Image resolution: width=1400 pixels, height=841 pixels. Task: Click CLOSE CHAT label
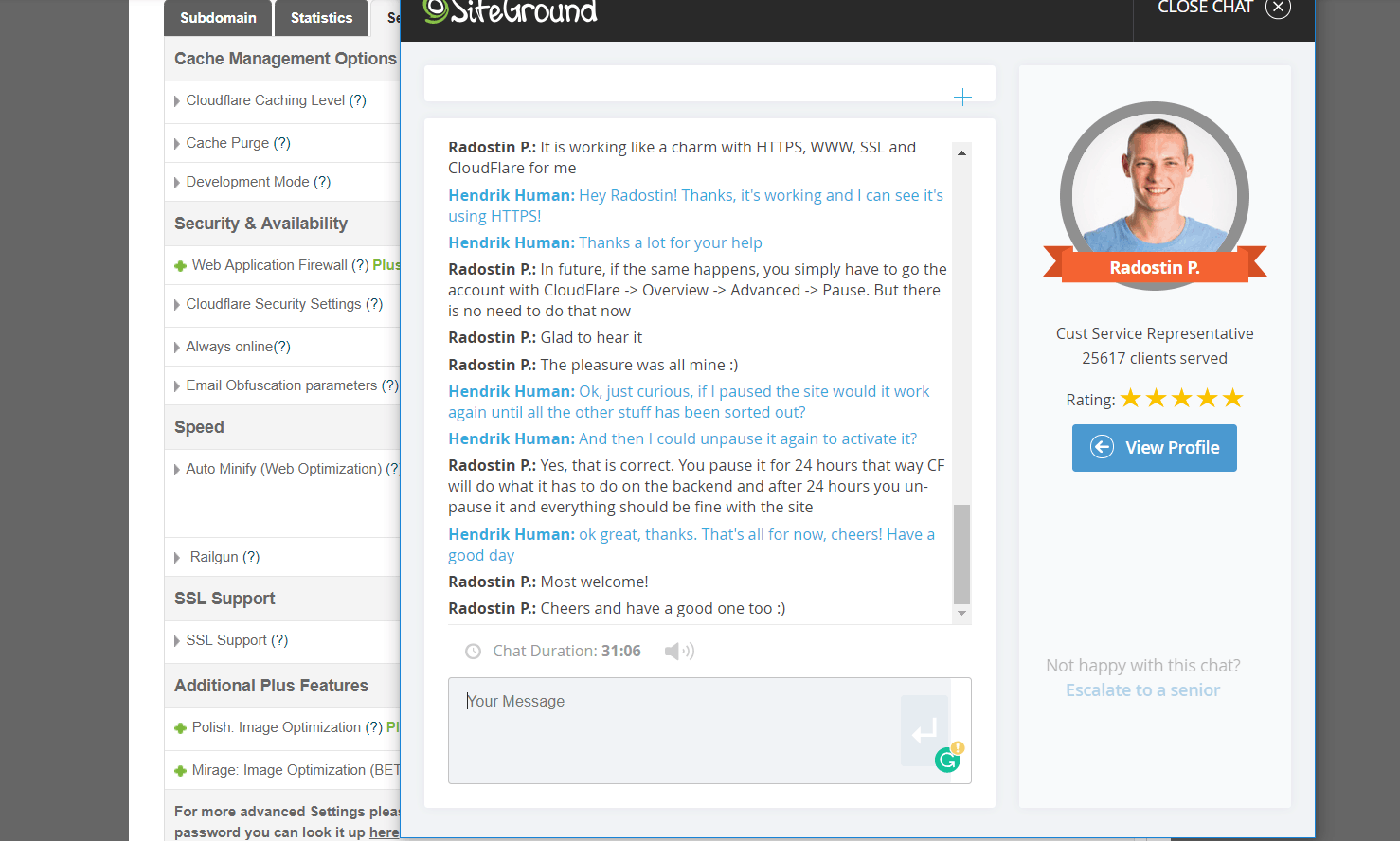(1205, 8)
